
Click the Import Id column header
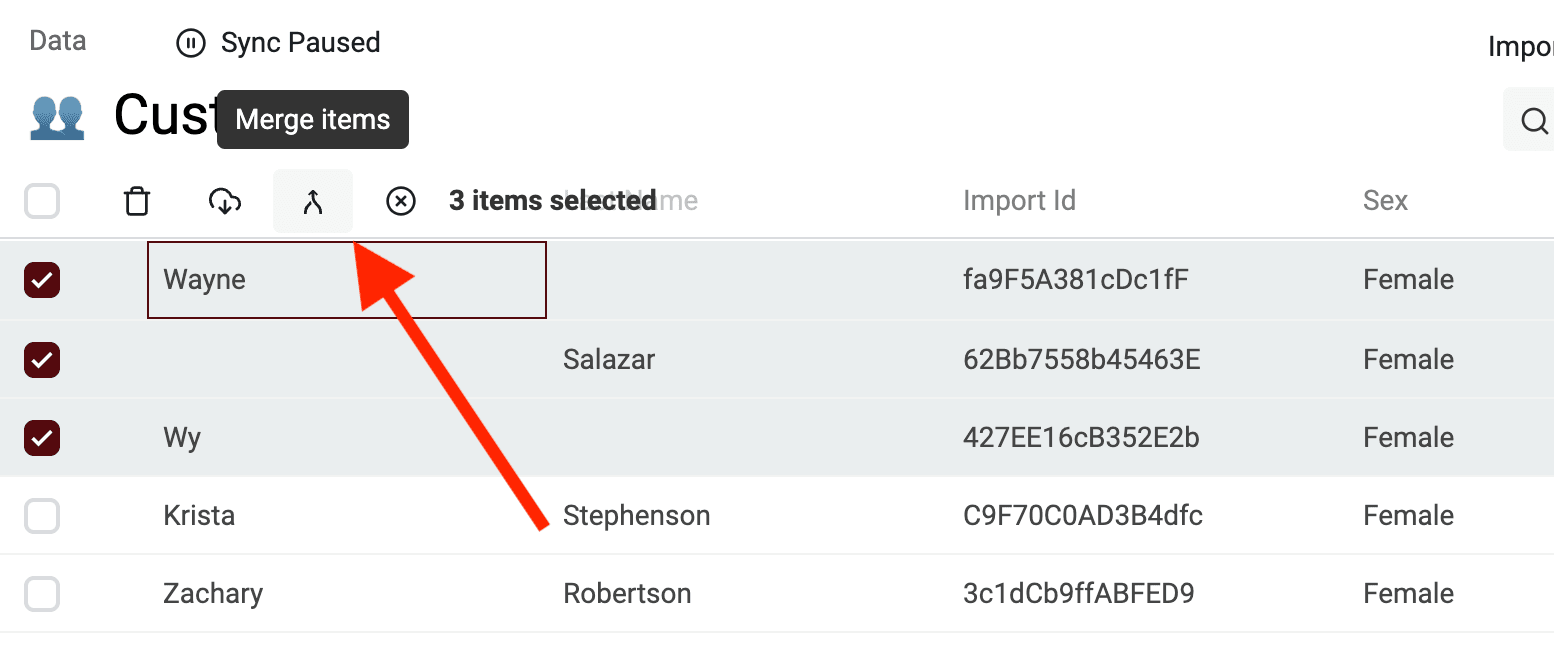pyautogui.click(x=1019, y=200)
